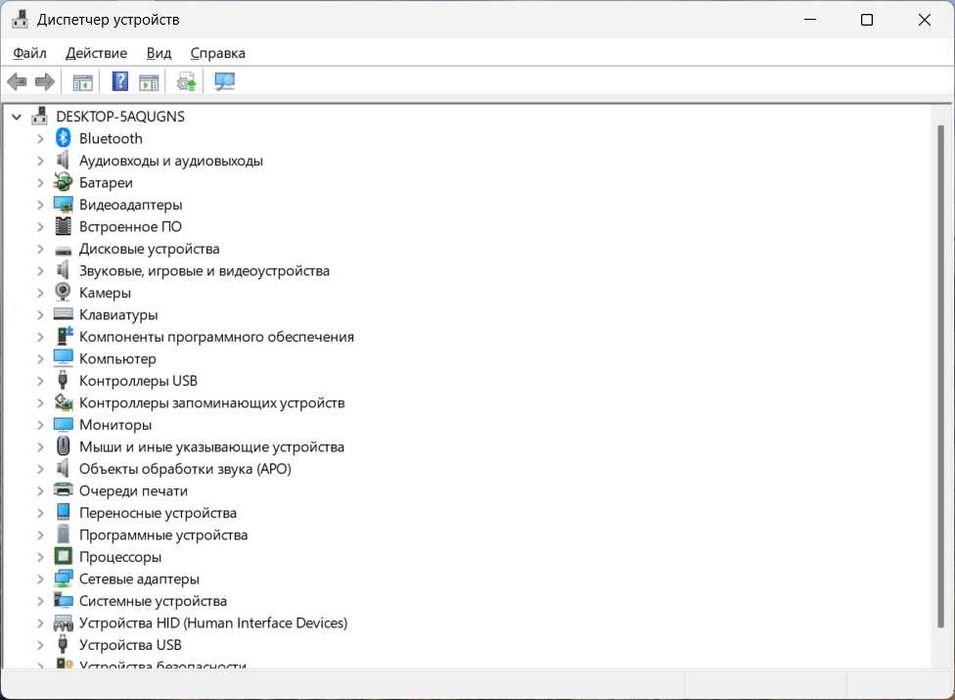Select the Процессоры row
Image resolution: width=955 pixels, height=700 pixels.
click(x=120, y=557)
